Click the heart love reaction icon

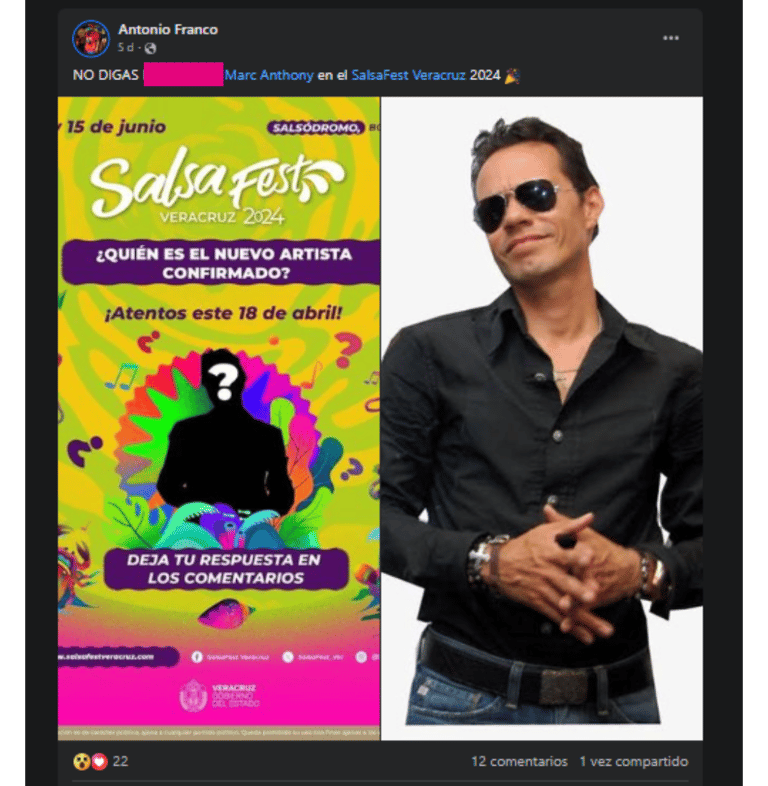coord(100,762)
